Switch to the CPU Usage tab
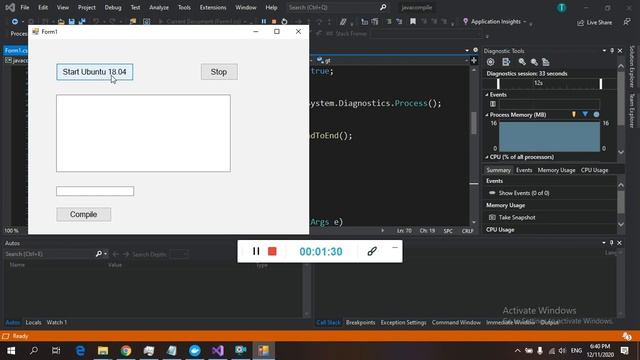640x360 pixels. coord(594,170)
